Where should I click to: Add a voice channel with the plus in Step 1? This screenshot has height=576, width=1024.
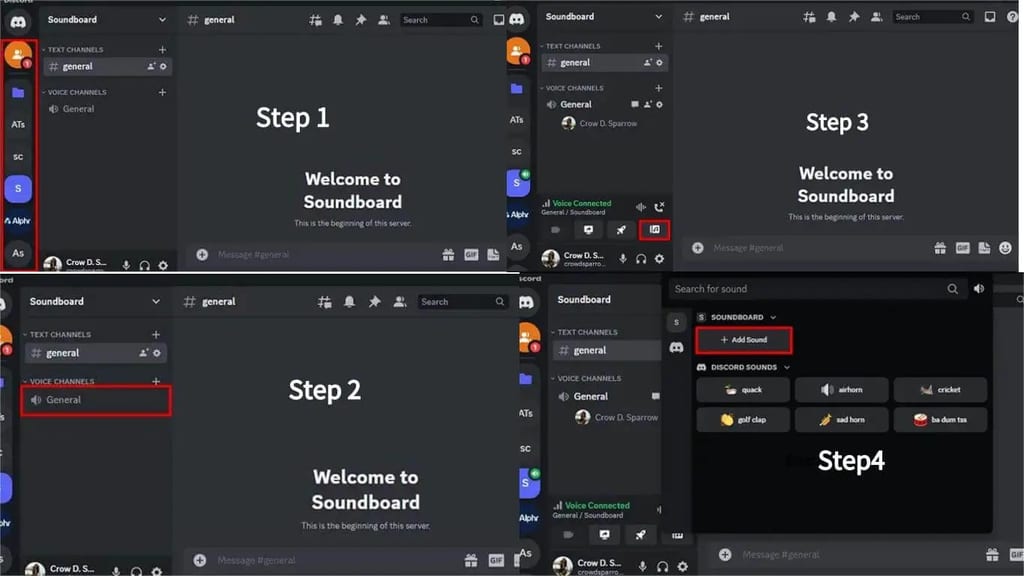(x=162, y=93)
